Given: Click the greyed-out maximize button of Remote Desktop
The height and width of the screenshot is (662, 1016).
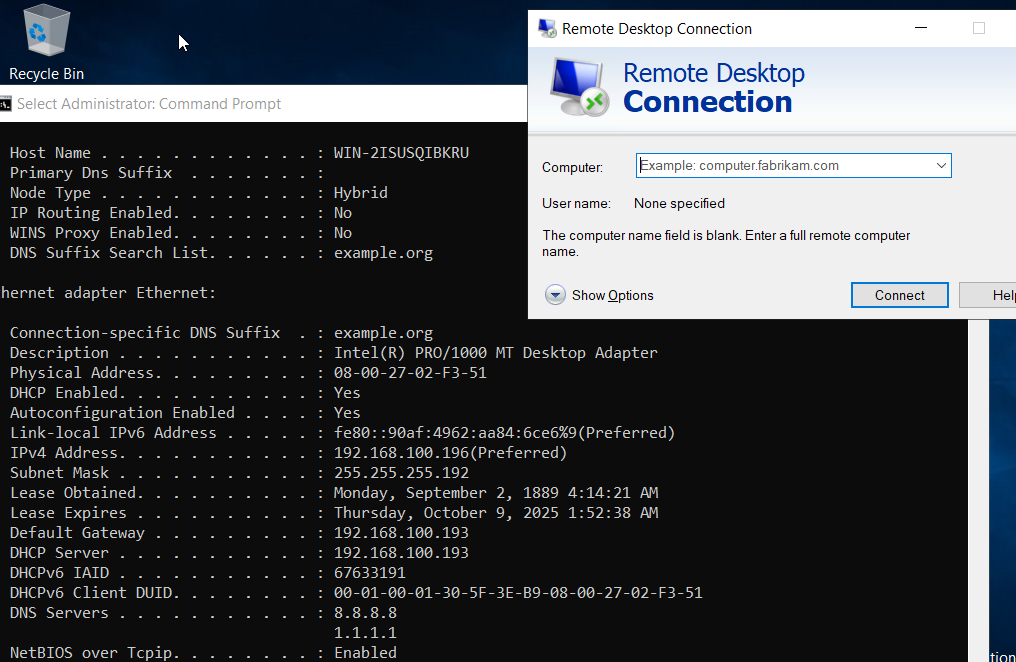Looking at the screenshot, I should click(x=979, y=28).
